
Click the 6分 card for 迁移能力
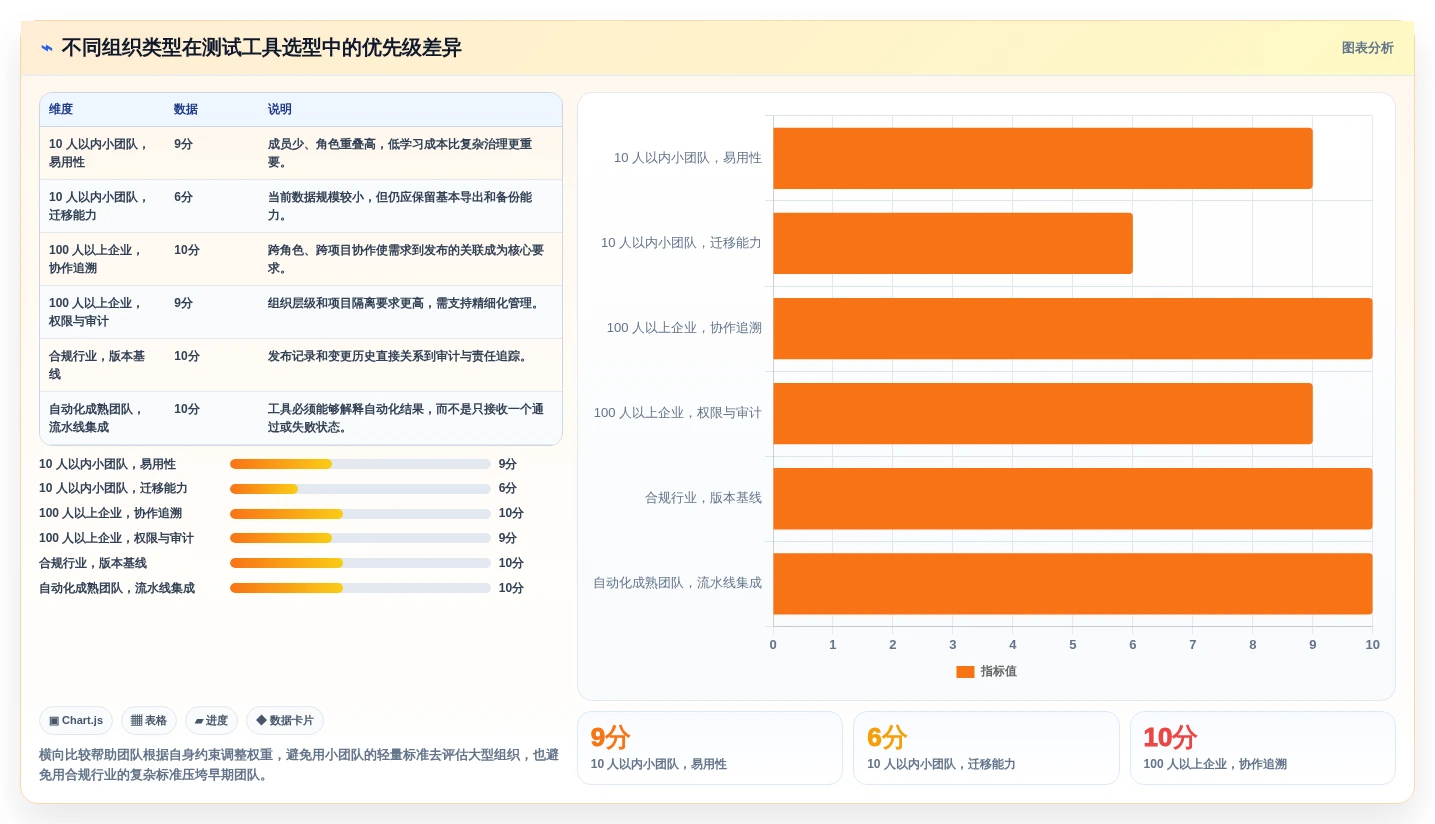(986, 748)
